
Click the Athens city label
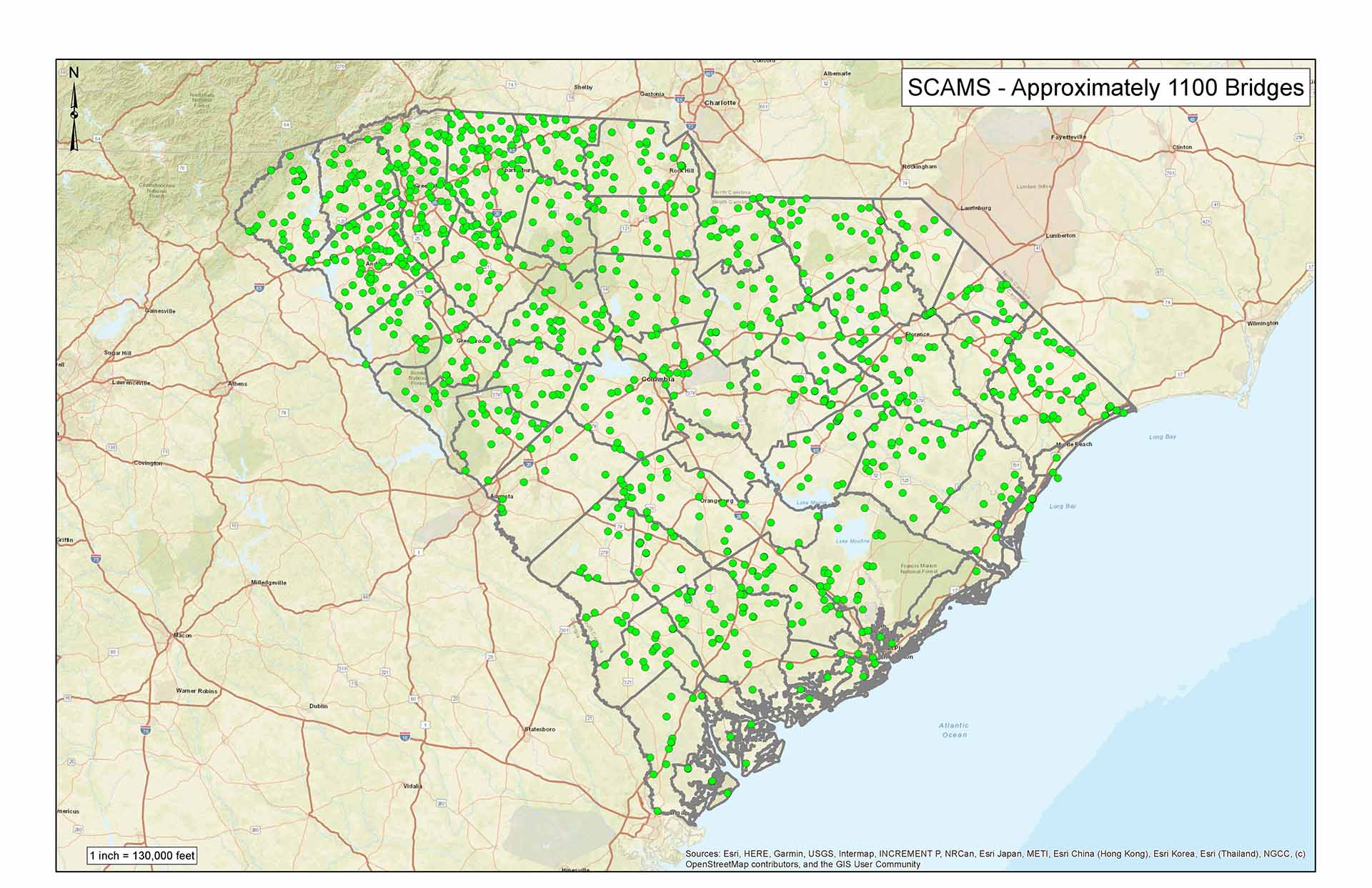237,384
